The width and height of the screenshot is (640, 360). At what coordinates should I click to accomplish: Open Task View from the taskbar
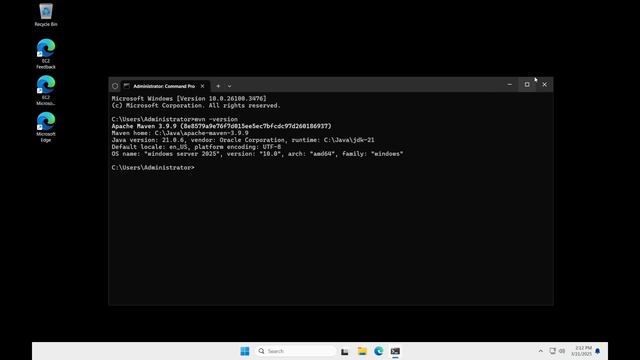click(345, 351)
